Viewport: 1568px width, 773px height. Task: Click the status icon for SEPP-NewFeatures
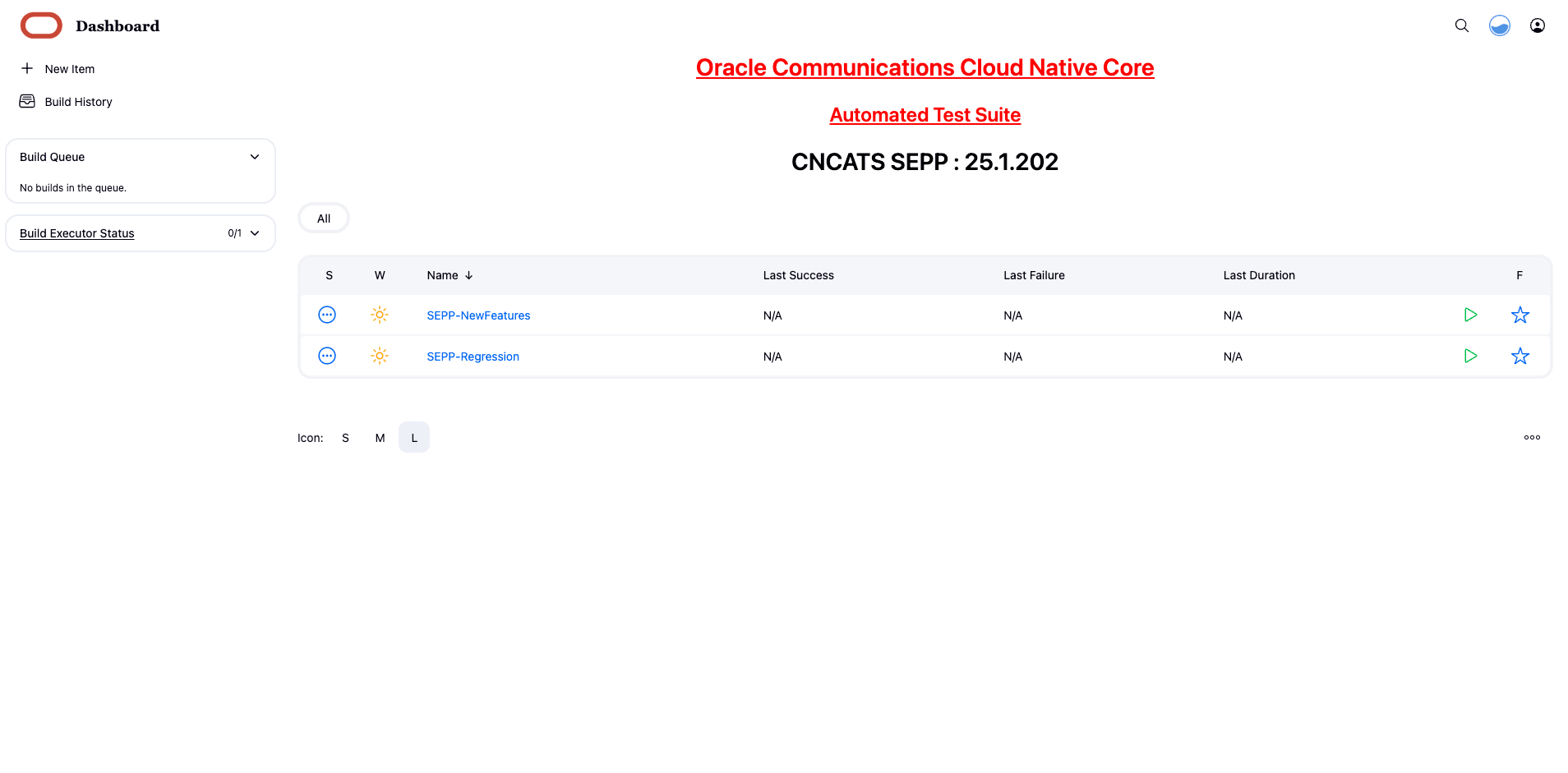click(x=327, y=315)
